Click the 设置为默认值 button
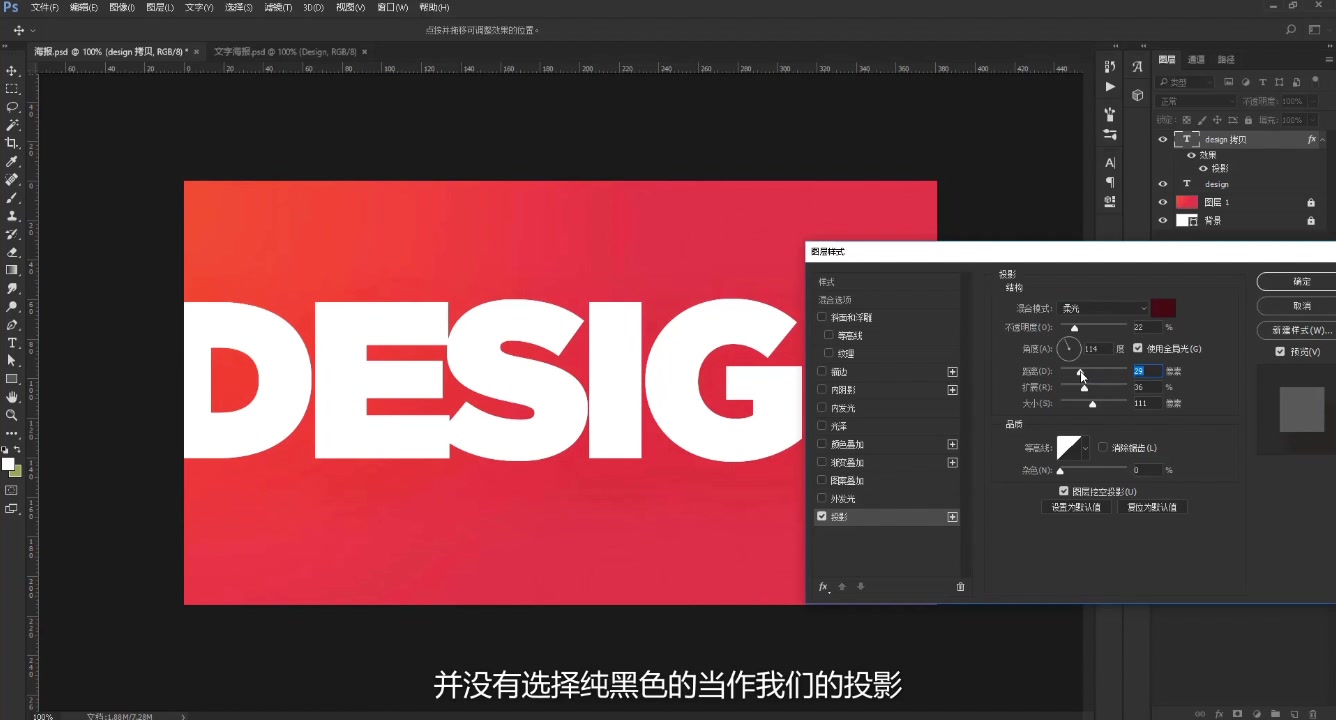 (1076, 507)
